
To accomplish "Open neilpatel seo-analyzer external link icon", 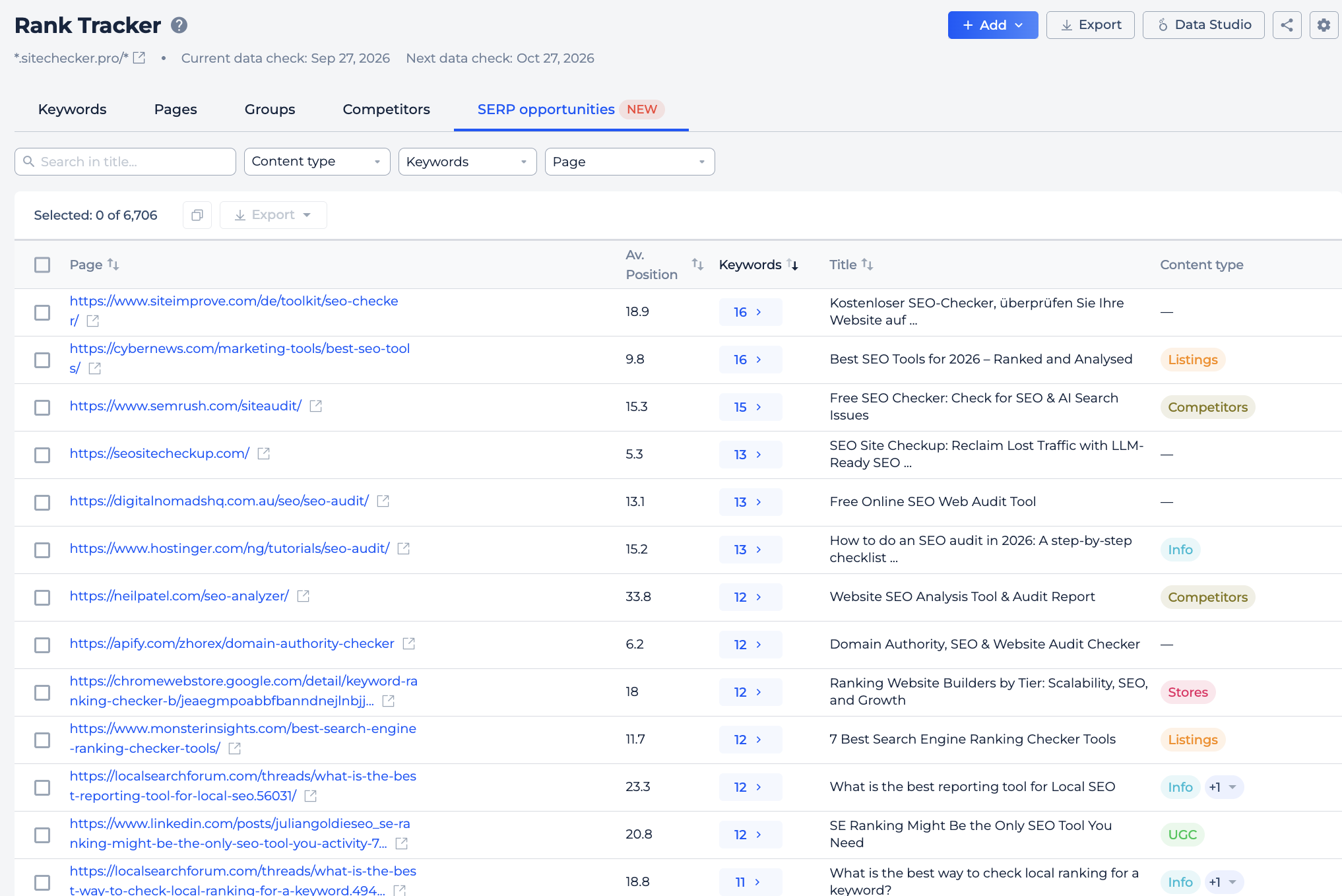I will 304,596.
